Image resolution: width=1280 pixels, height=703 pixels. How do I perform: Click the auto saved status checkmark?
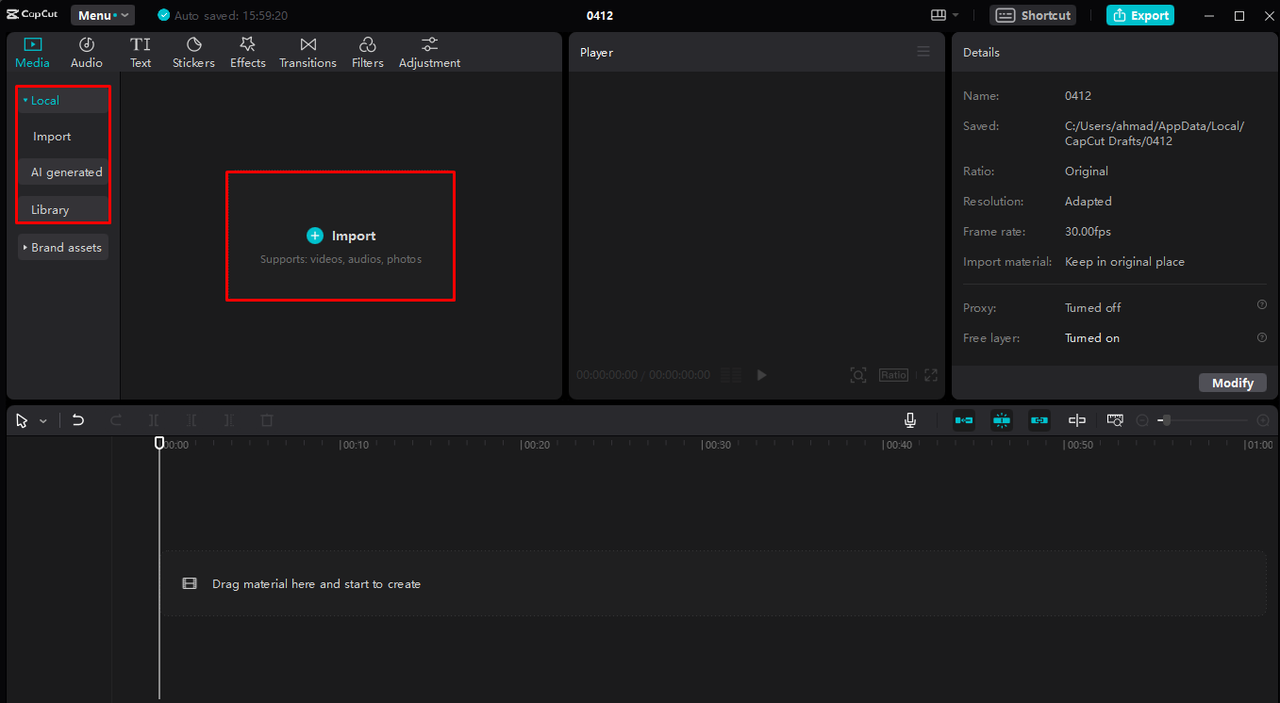[x=164, y=15]
